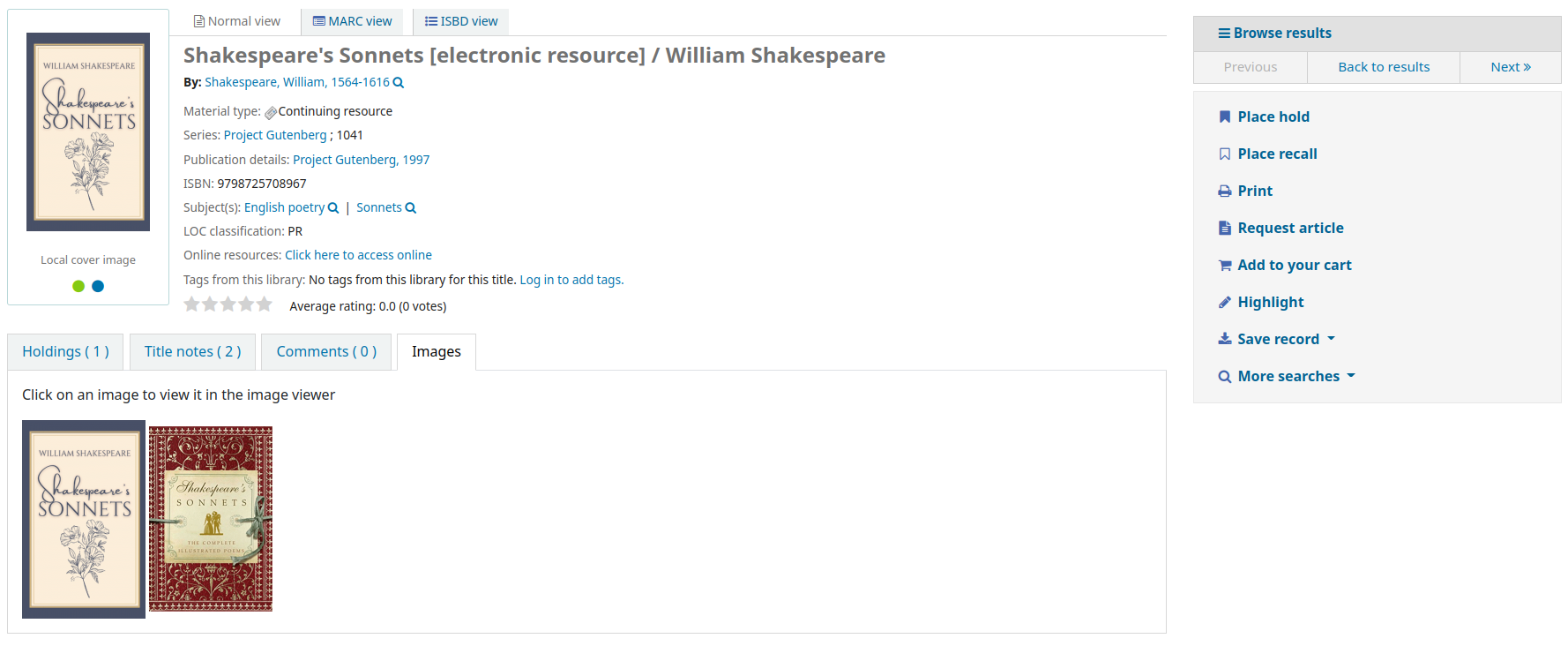Viewport: 1568px width, 646px height.
Task: Click the Back to results link
Action: pos(1383,67)
